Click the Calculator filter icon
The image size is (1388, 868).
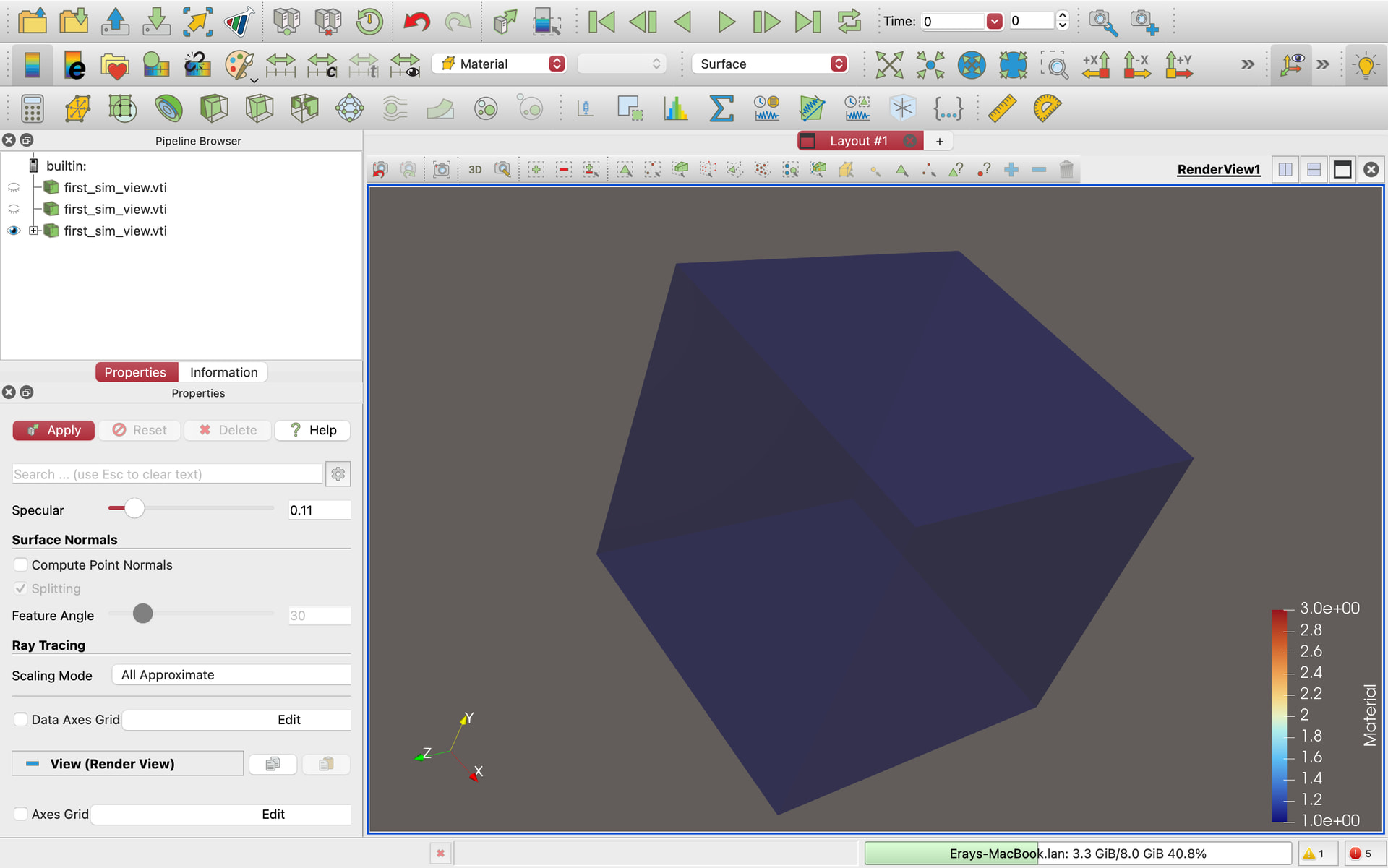tap(32, 108)
